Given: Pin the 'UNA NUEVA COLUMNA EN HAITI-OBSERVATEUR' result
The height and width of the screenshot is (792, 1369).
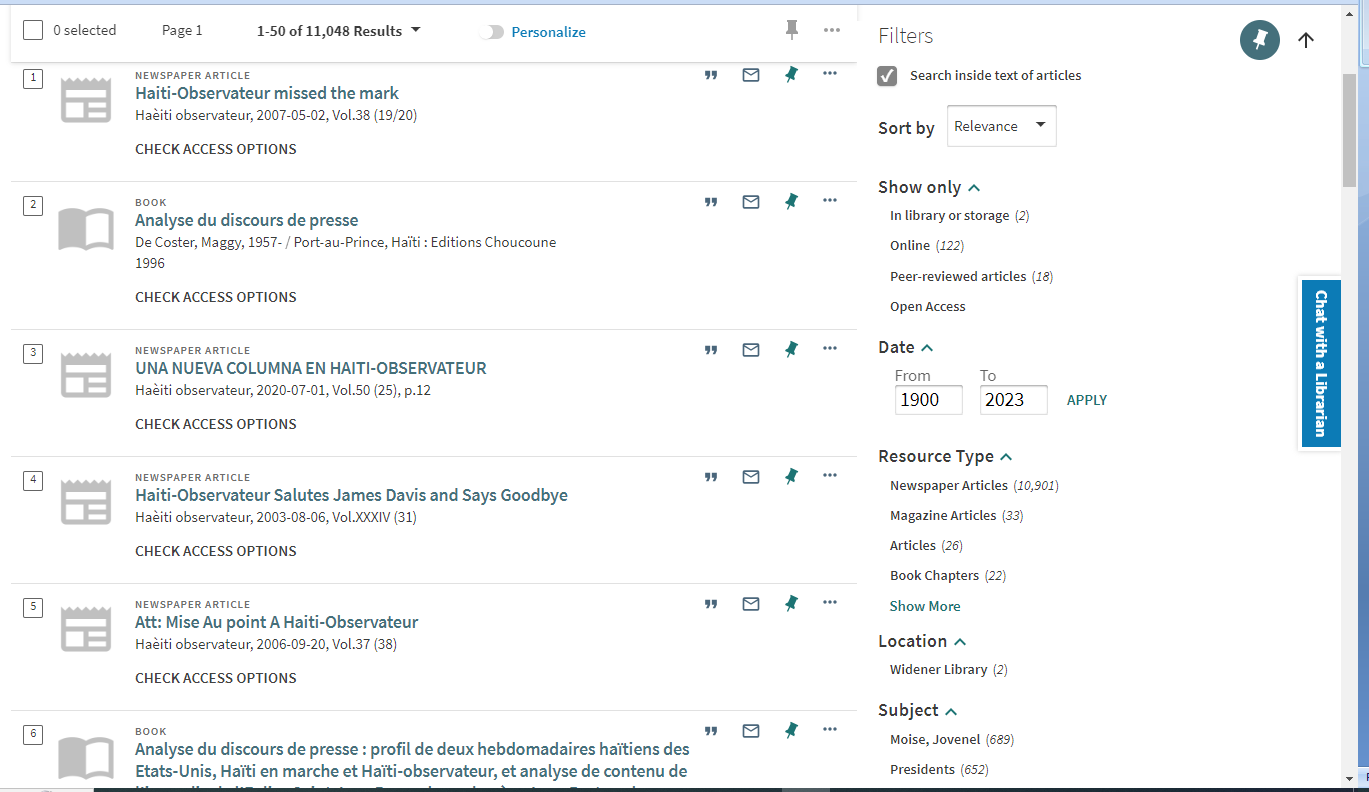Looking at the screenshot, I should pos(791,349).
